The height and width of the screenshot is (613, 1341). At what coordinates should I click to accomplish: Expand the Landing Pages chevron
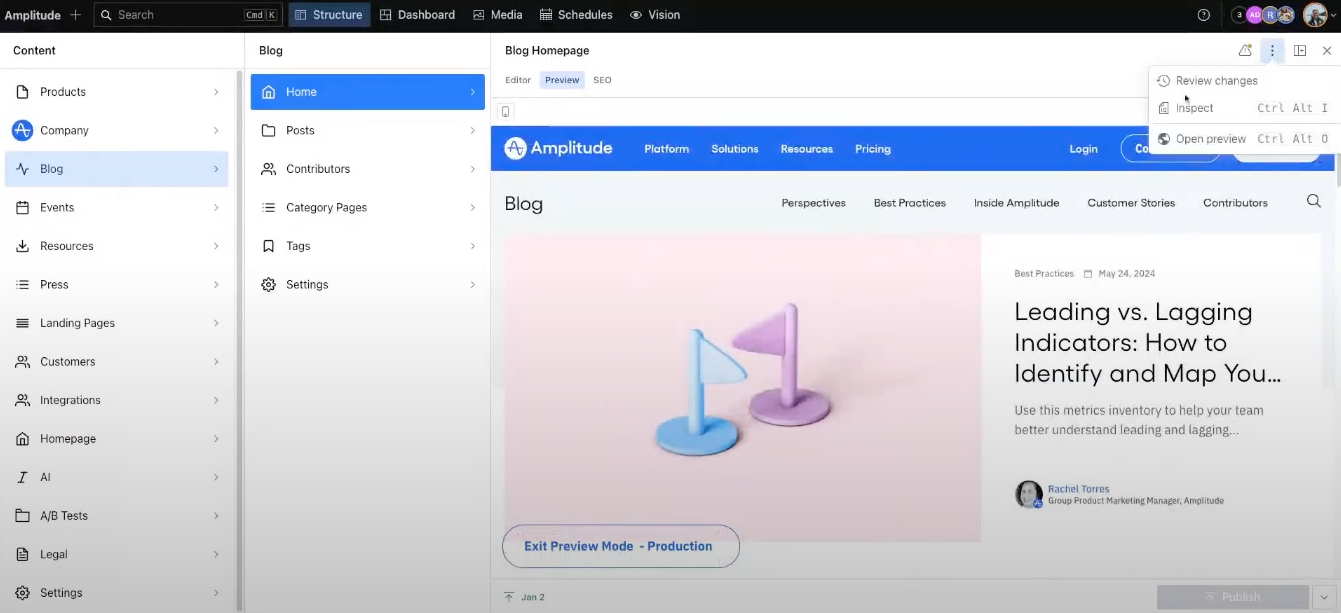pos(216,323)
